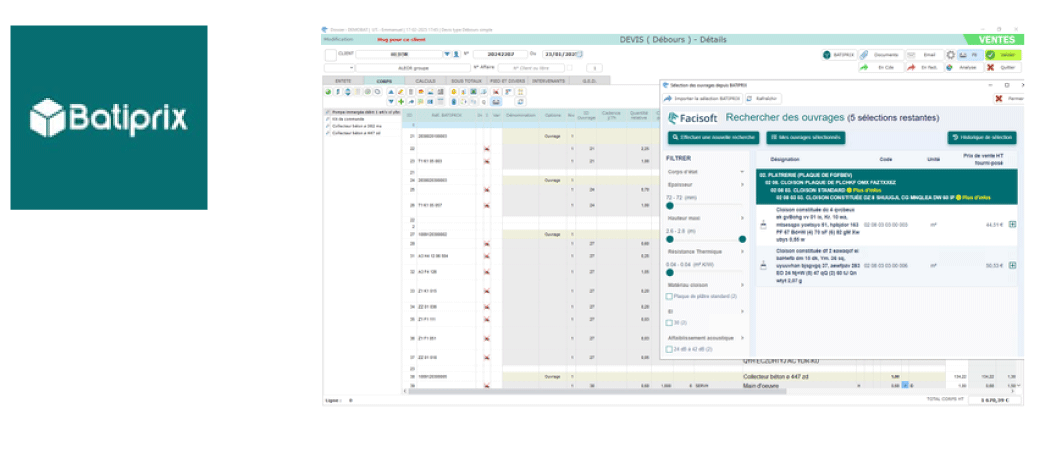Open the small combo box left of ALEOR groupe
Viewport: 1056px width, 449px height.
click(x=339, y=68)
